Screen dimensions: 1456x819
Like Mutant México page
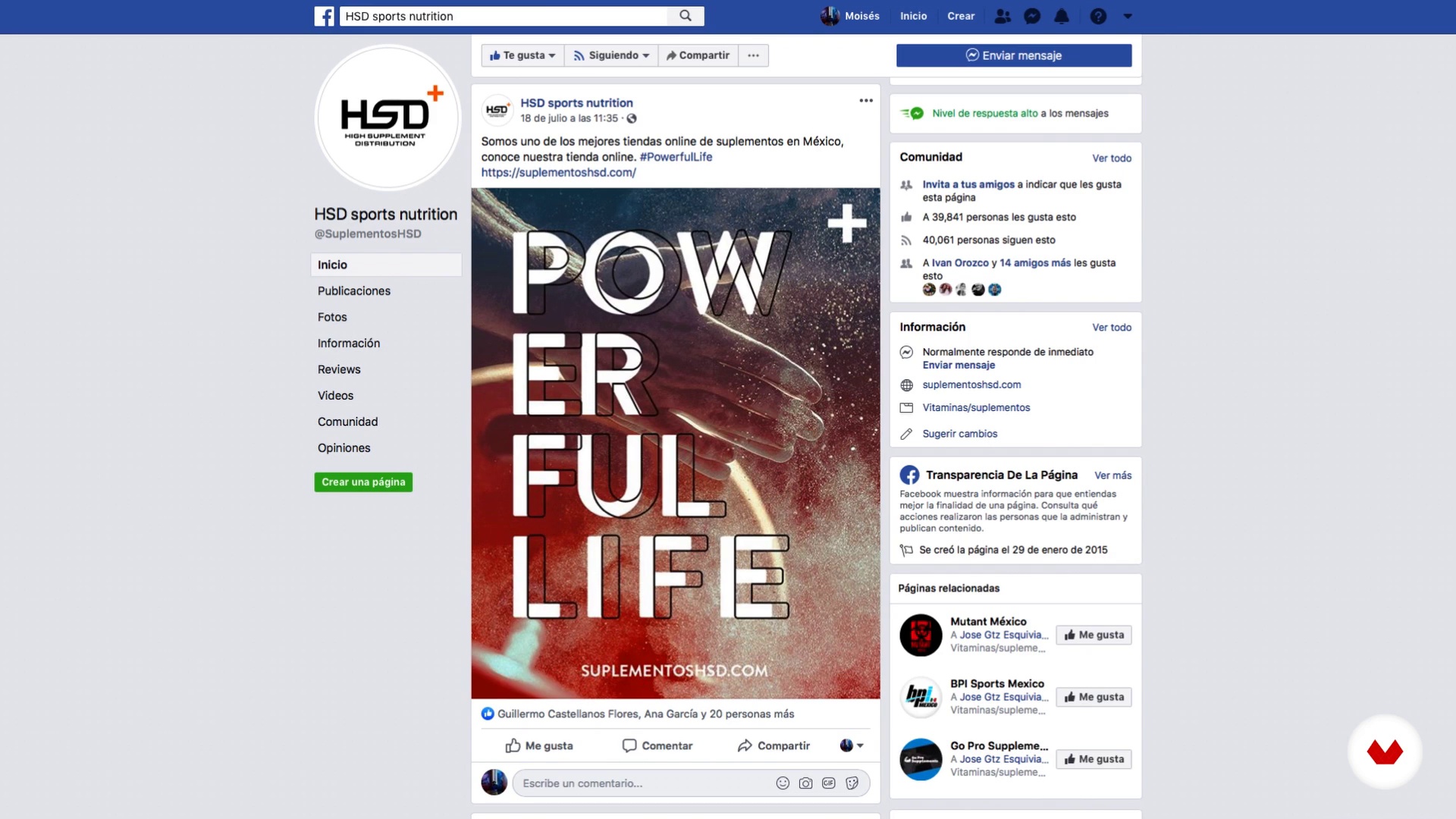click(1094, 635)
